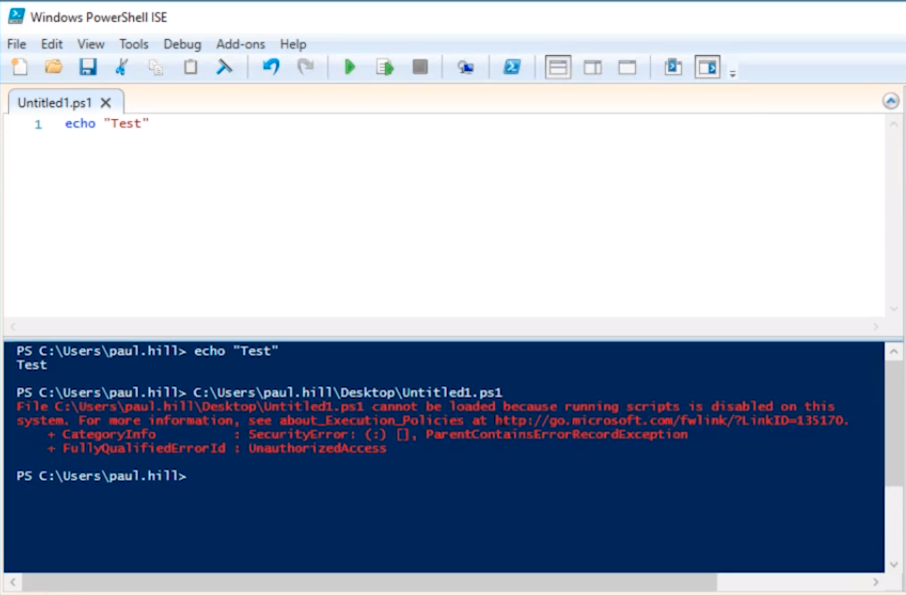Cut selection with scissors icon
The width and height of the screenshot is (906, 595).
pos(121,67)
